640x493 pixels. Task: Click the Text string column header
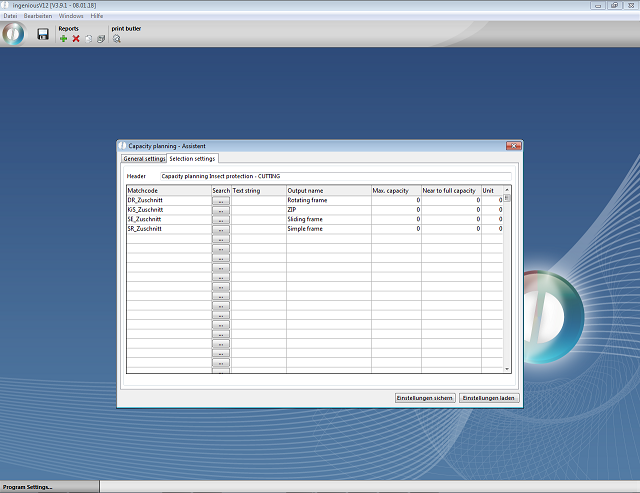[x=259, y=191]
